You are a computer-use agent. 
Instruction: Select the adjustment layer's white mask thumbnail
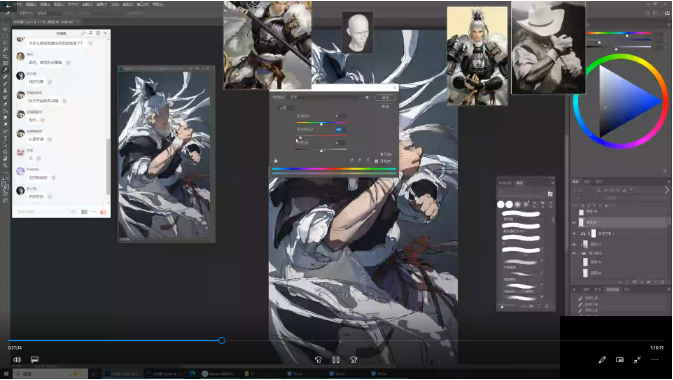[x=594, y=233]
